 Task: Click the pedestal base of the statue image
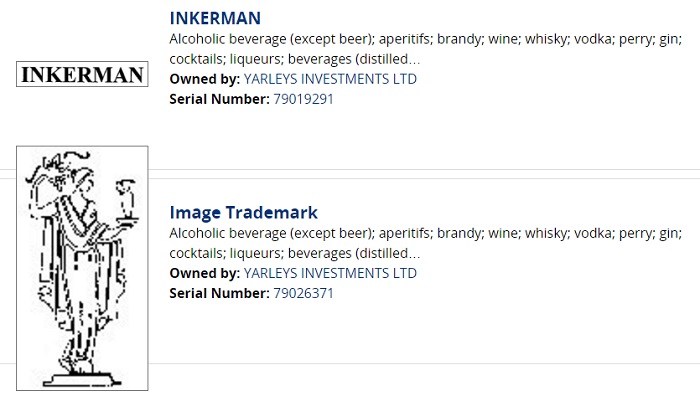[x=82, y=379]
